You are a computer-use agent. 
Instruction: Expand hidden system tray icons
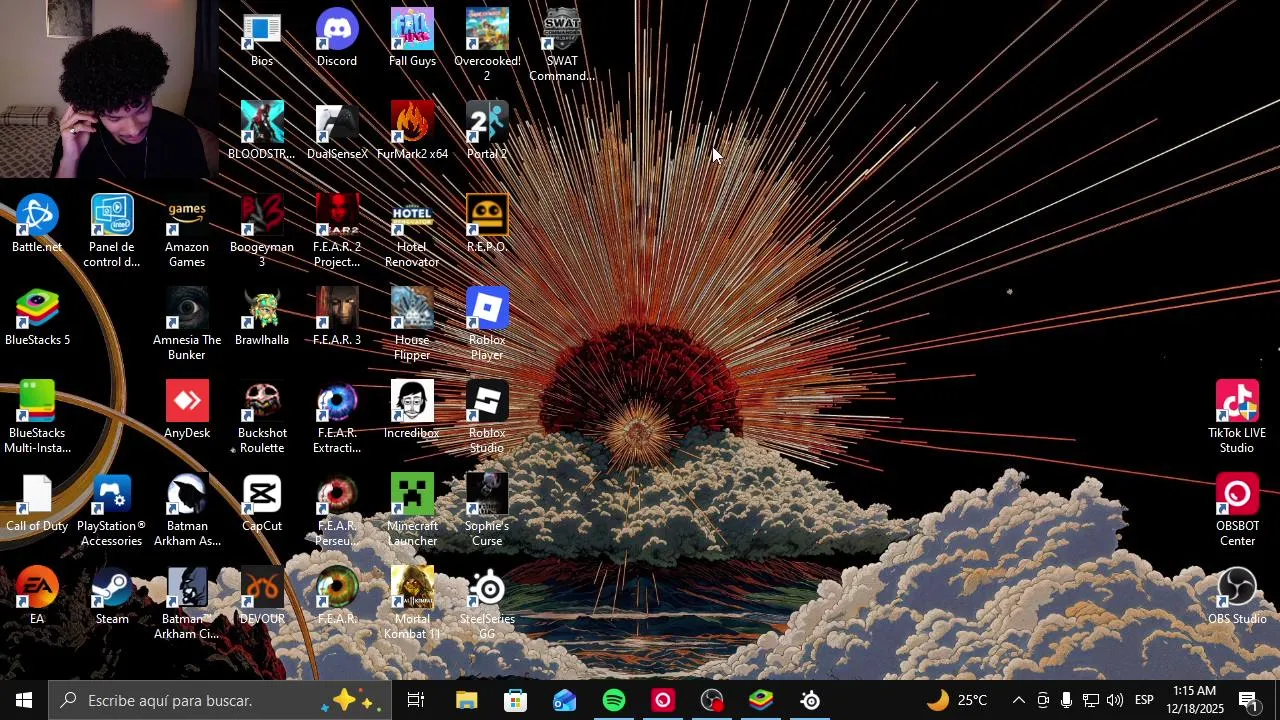1018,700
